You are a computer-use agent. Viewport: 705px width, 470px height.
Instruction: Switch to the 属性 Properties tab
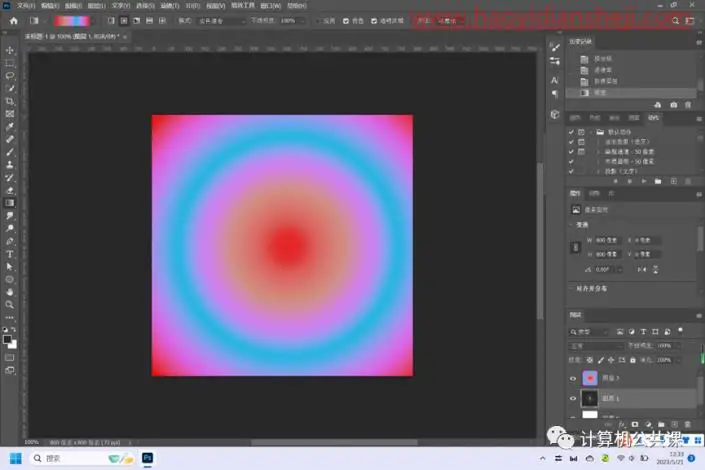point(575,193)
